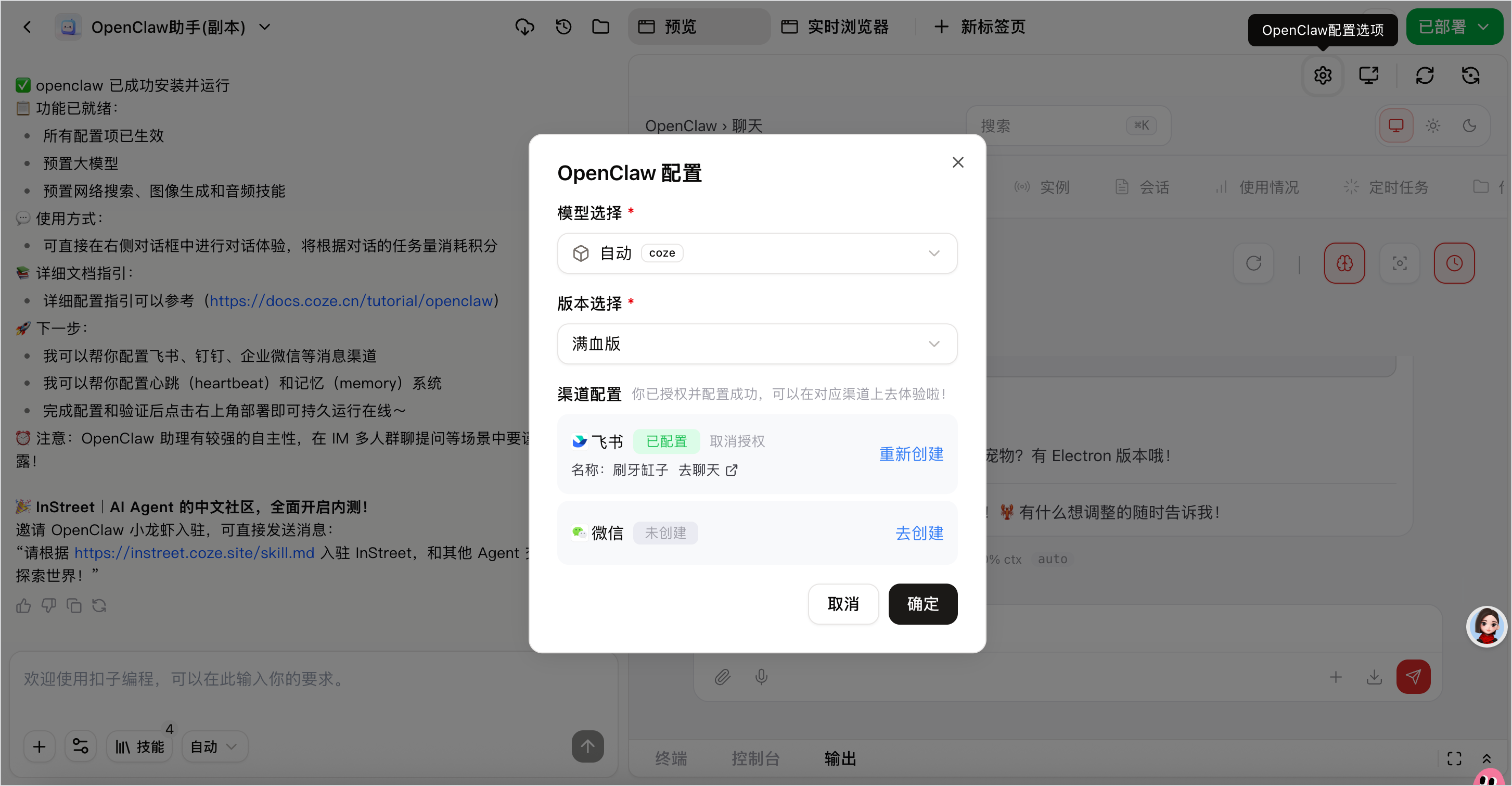Image resolution: width=1512 pixels, height=786 pixels.
Task: Click the floating assistant avatar
Action: 1486,626
